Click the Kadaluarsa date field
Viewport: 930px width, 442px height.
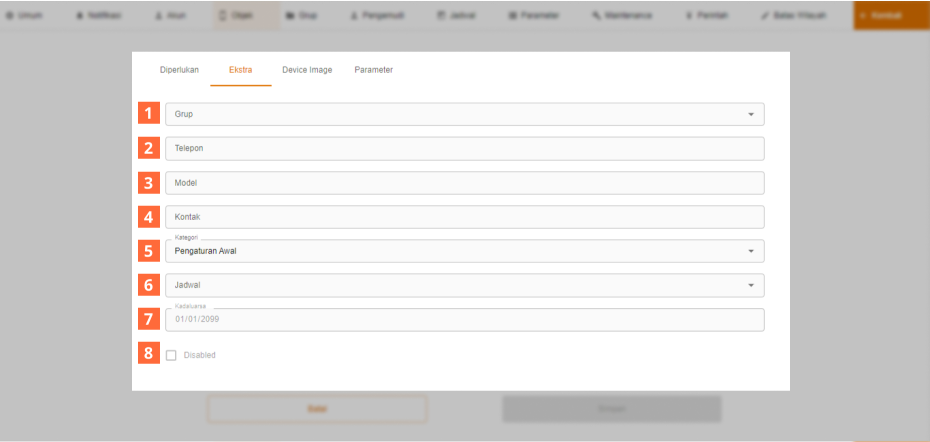464,320
